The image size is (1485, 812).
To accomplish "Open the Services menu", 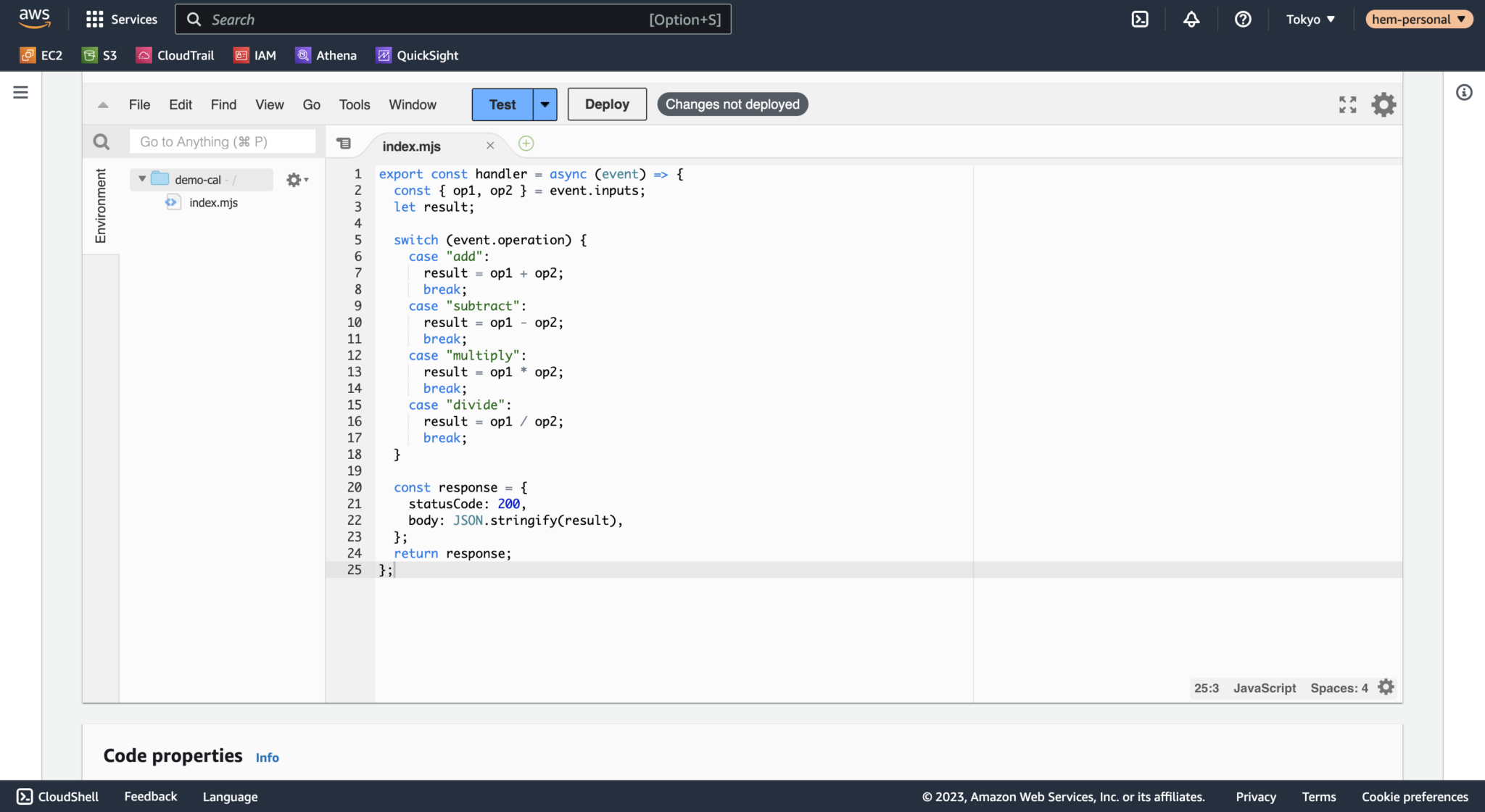I will coord(121,19).
